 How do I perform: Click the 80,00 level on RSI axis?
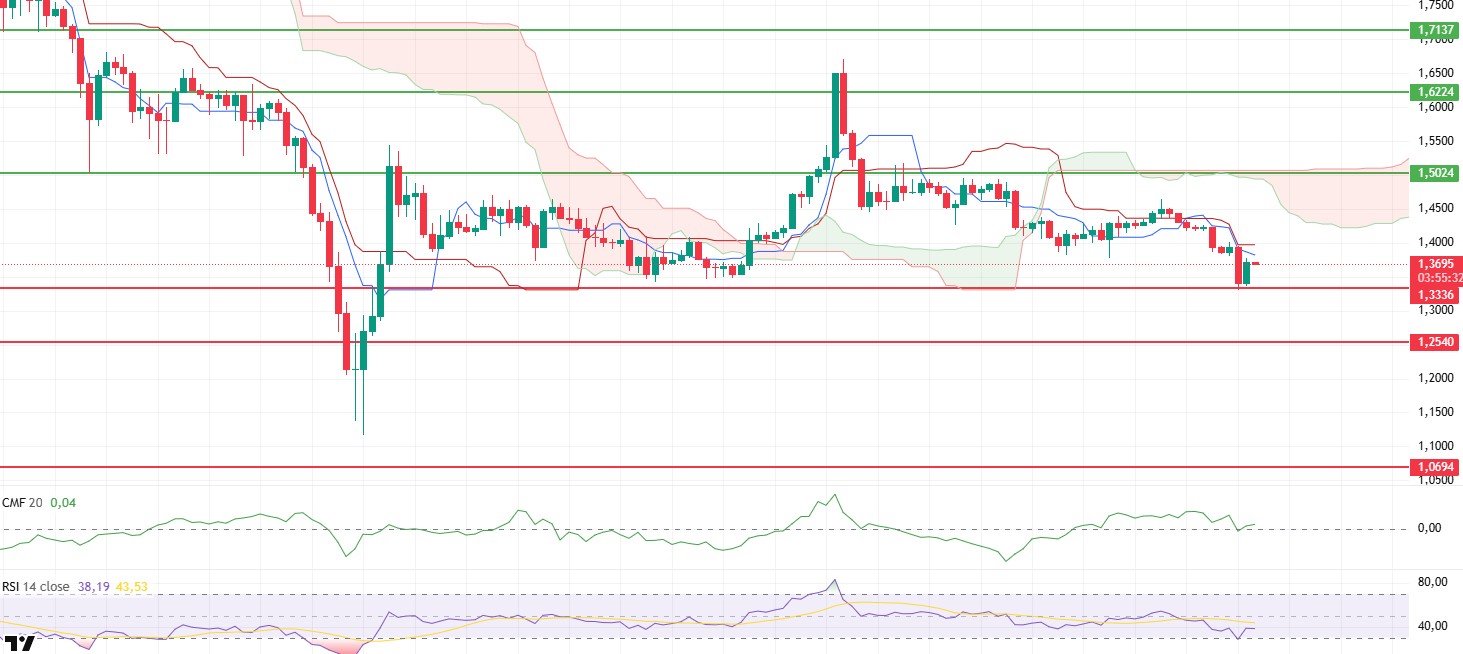click(1433, 582)
